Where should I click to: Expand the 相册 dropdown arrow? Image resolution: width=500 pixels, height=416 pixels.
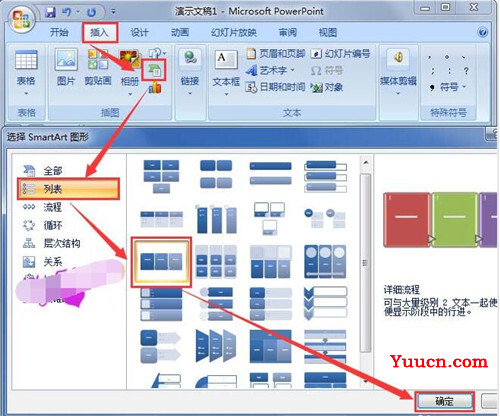pos(130,94)
